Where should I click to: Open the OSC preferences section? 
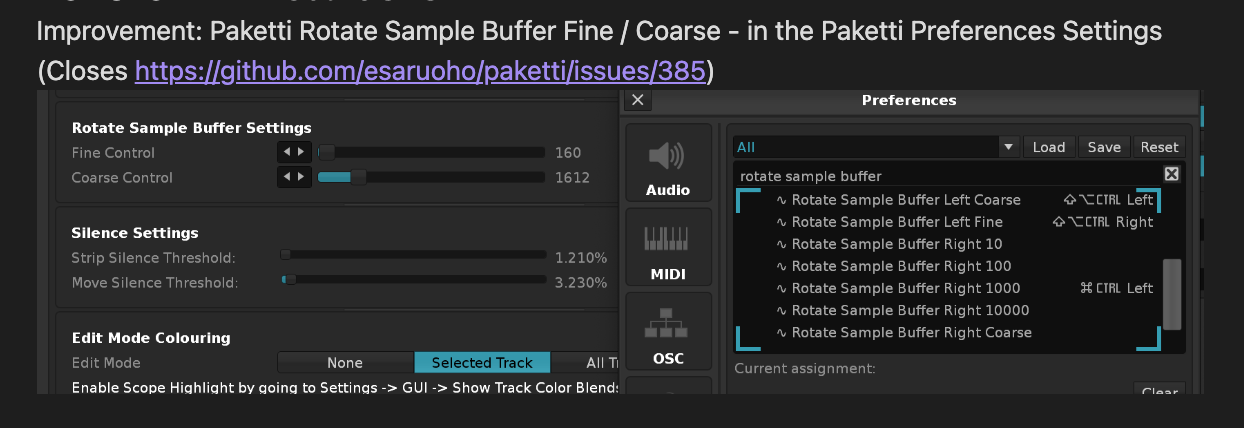coord(668,332)
